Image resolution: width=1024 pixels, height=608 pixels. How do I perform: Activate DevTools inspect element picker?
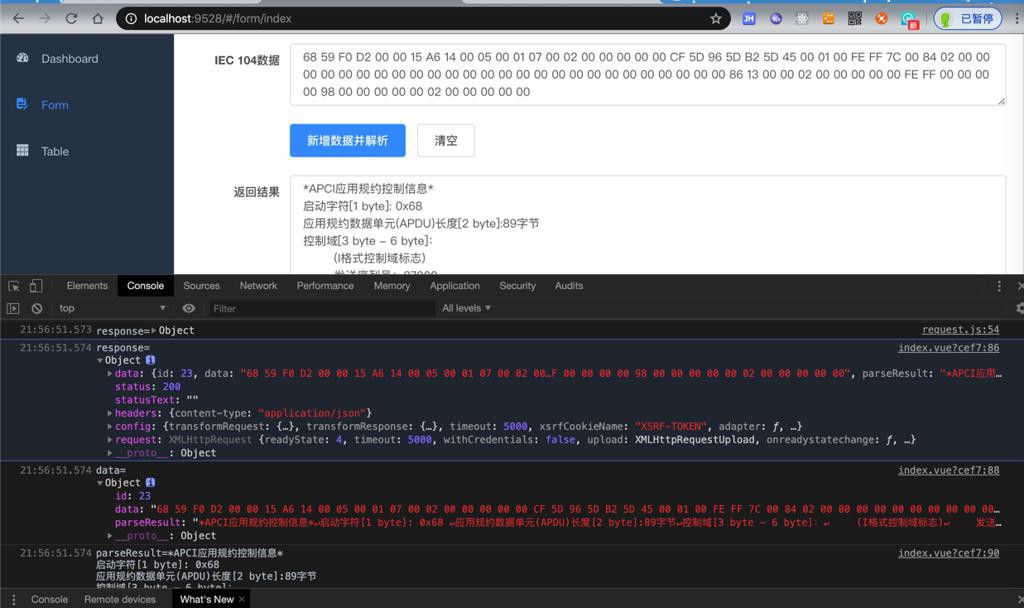(x=14, y=286)
